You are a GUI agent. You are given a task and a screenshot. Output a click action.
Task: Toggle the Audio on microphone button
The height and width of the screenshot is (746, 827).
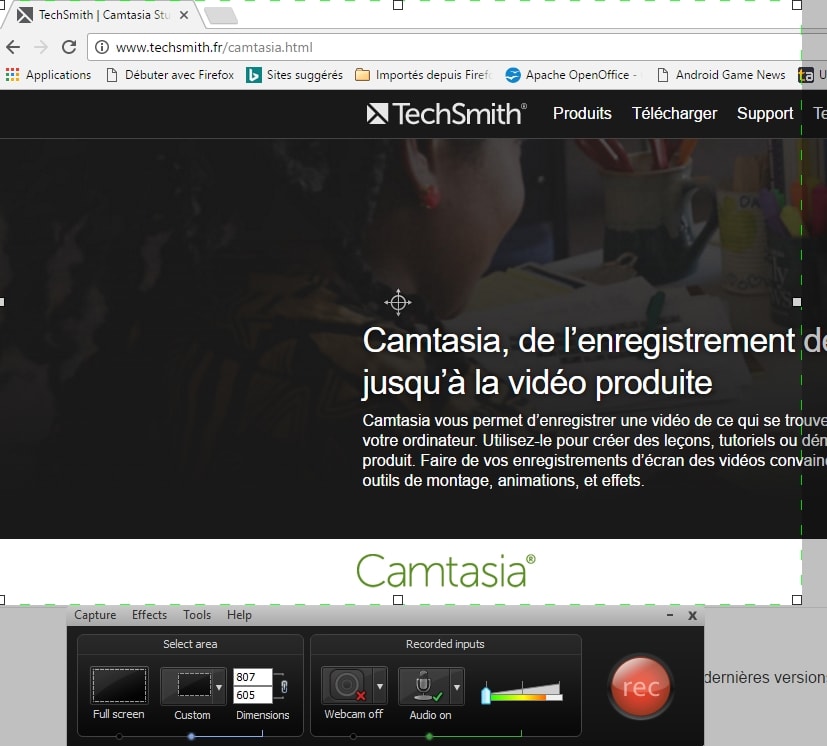click(x=424, y=686)
